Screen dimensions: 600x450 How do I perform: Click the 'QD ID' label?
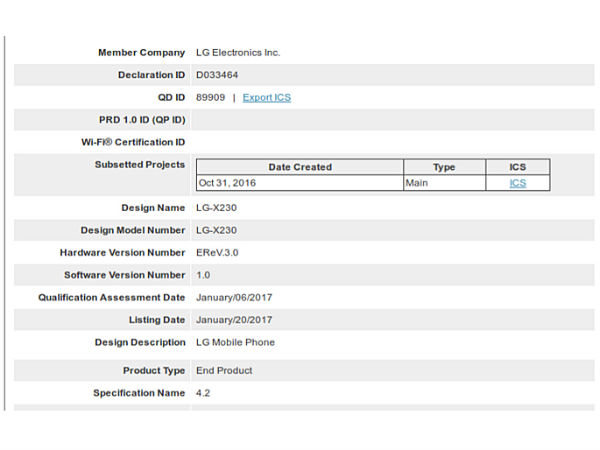coord(171,97)
